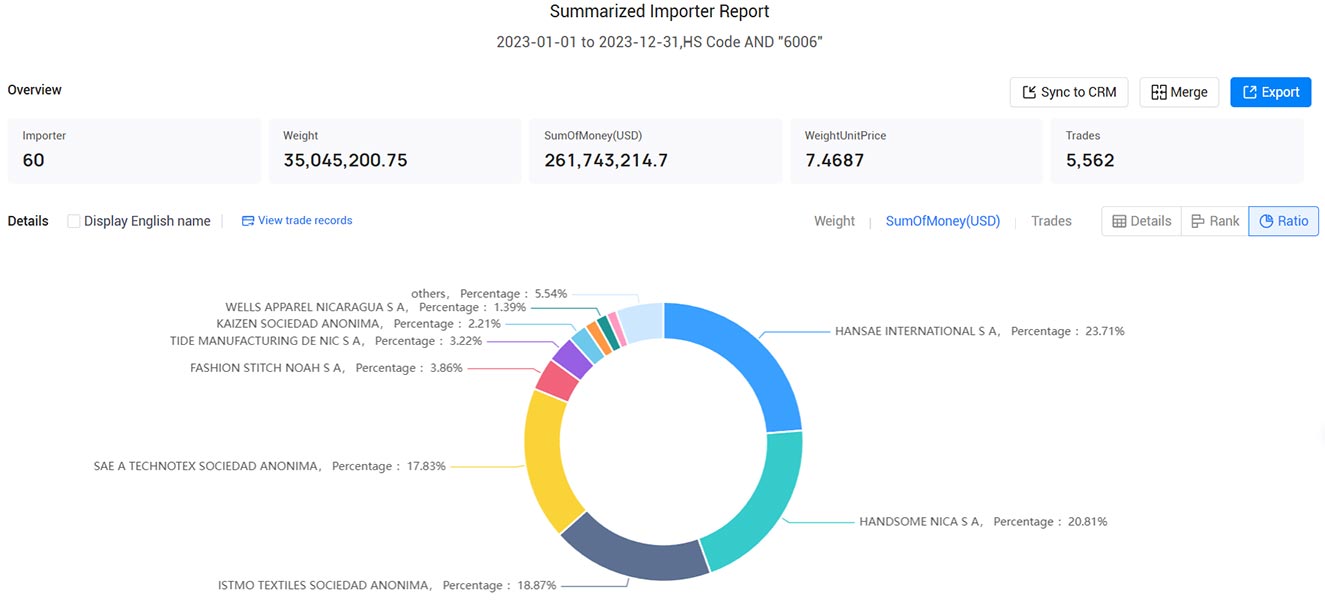Click the purple TIDE MANUFACTURING segment
The width and height of the screenshot is (1325, 602).
(572, 358)
